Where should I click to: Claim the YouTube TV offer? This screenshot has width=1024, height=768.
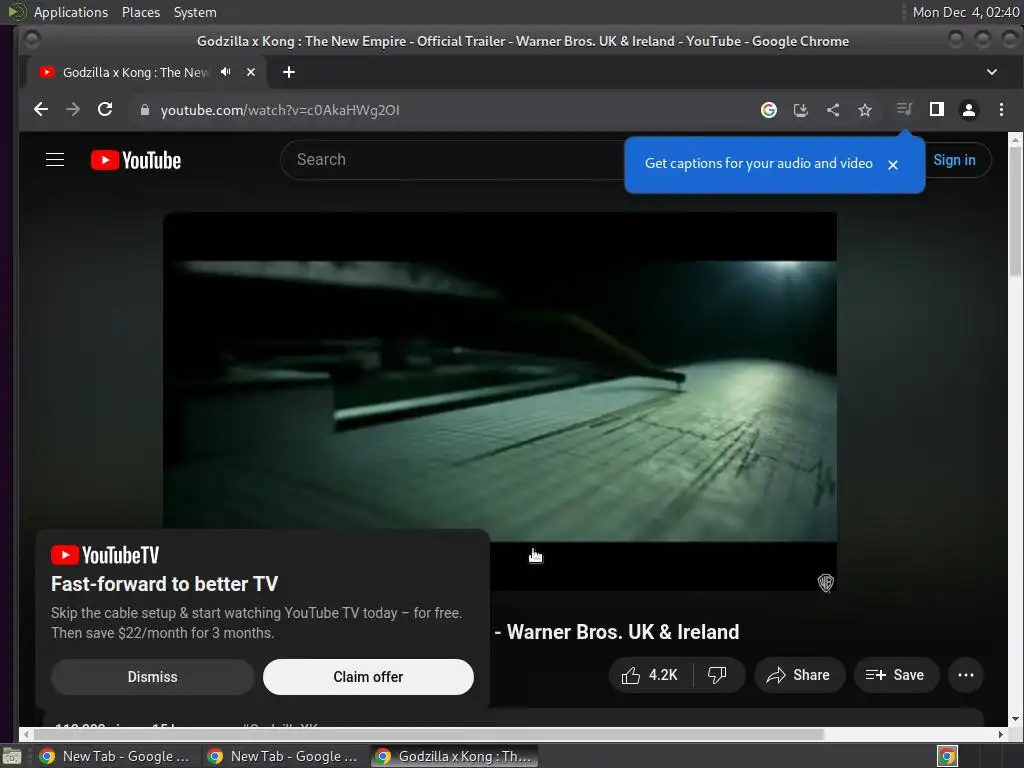pos(368,677)
